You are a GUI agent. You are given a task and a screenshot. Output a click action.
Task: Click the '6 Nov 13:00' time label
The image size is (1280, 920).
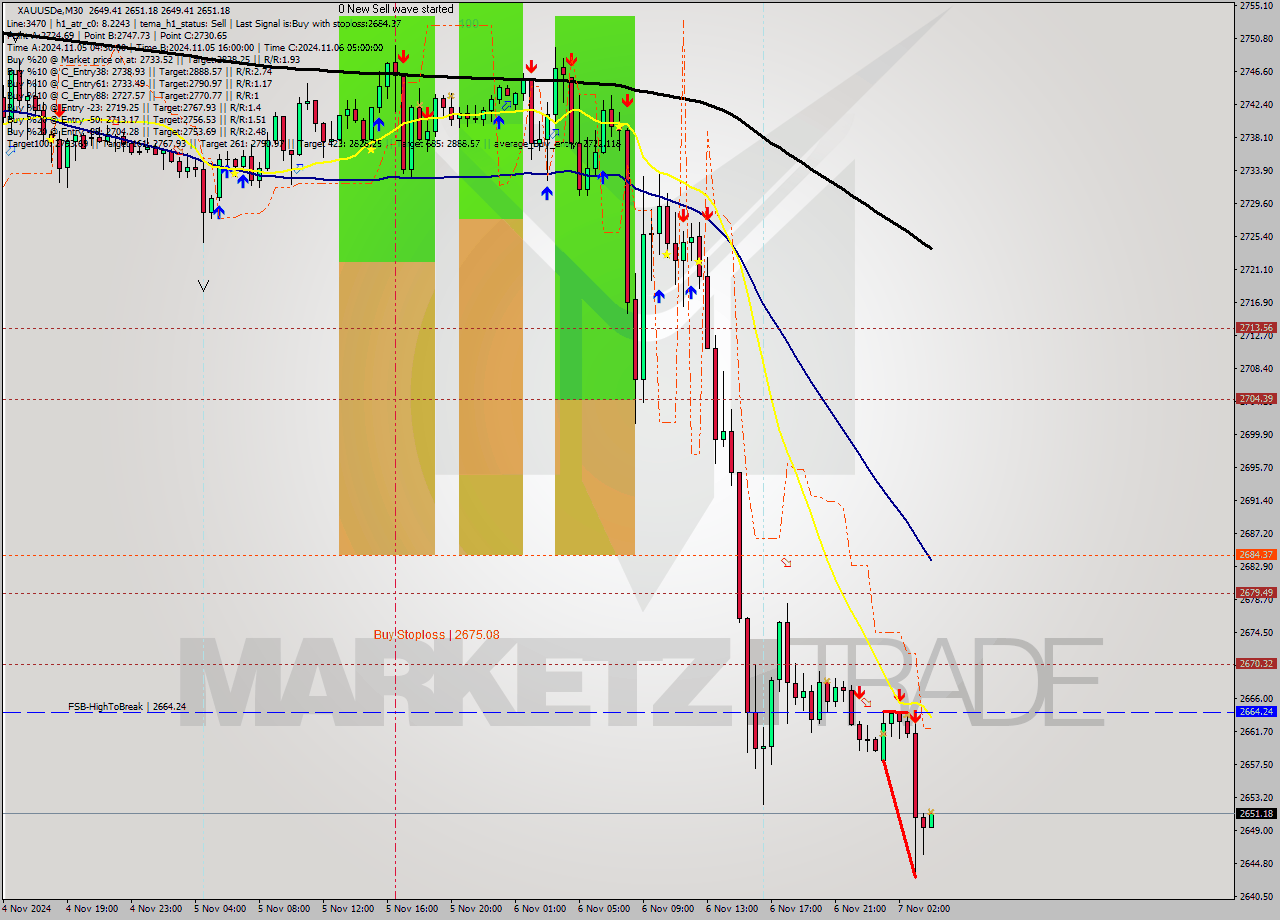click(x=734, y=909)
